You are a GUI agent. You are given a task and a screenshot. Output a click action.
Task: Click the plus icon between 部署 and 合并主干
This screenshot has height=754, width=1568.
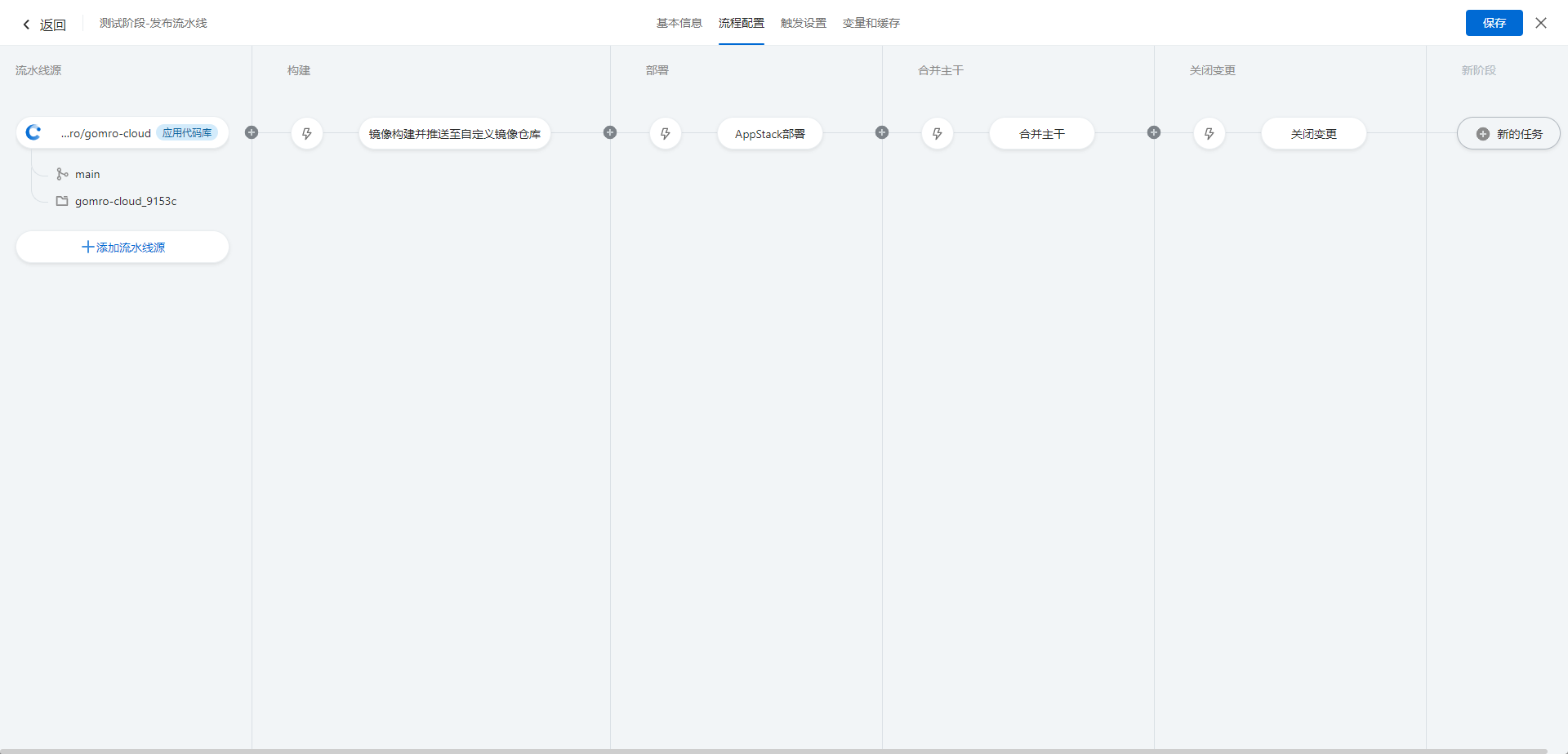click(882, 132)
